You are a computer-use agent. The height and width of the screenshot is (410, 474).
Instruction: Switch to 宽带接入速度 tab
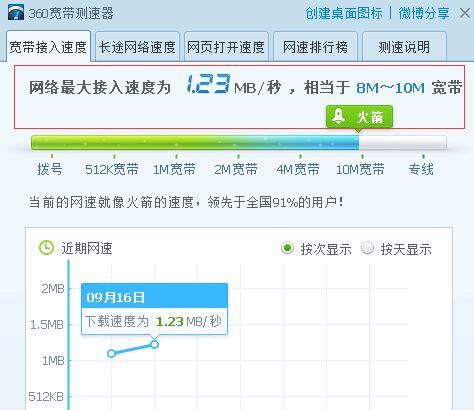[48, 46]
